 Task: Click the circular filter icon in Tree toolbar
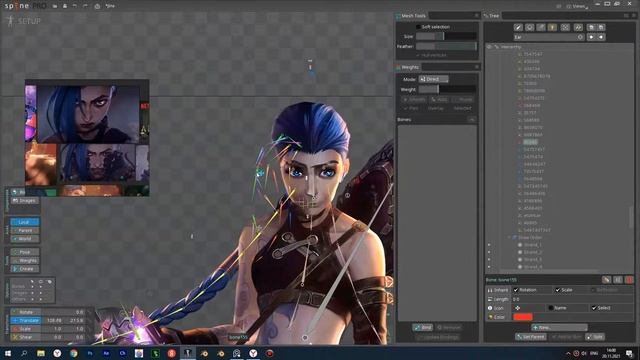[529, 27]
